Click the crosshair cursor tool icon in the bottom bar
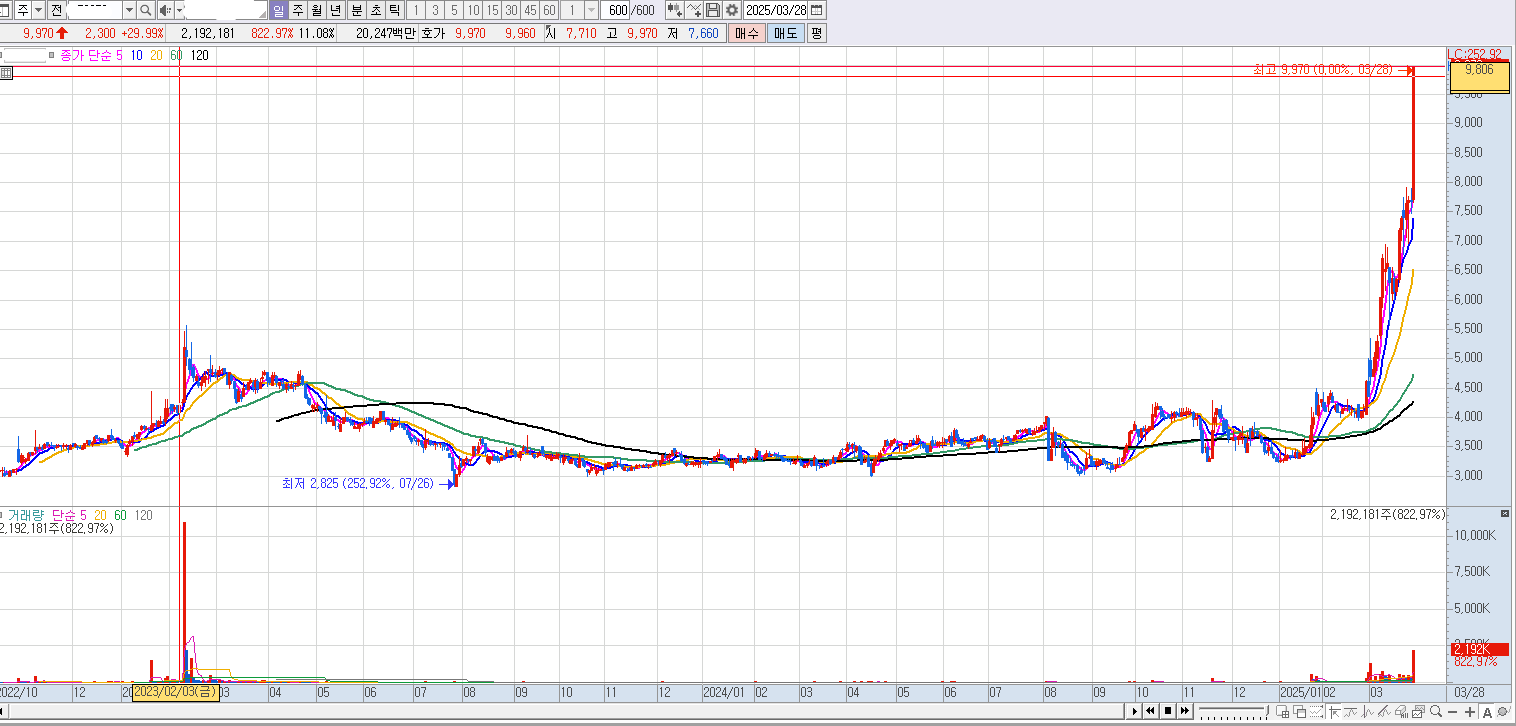This screenshot has width=1516, height=726. [x=1334, y=711]
